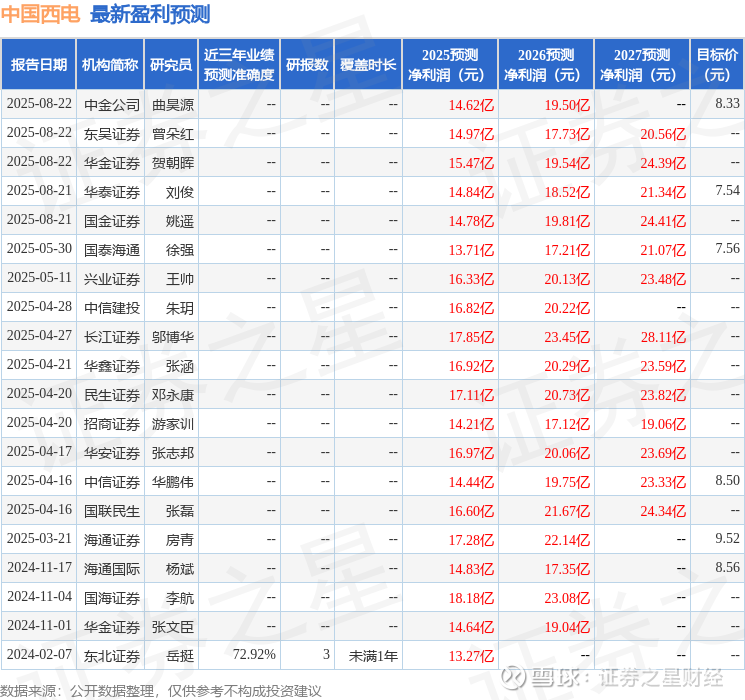Click 2026 forecast value 19.81亿
Viewport: 745px width, 700px height.
coord(567,221)
